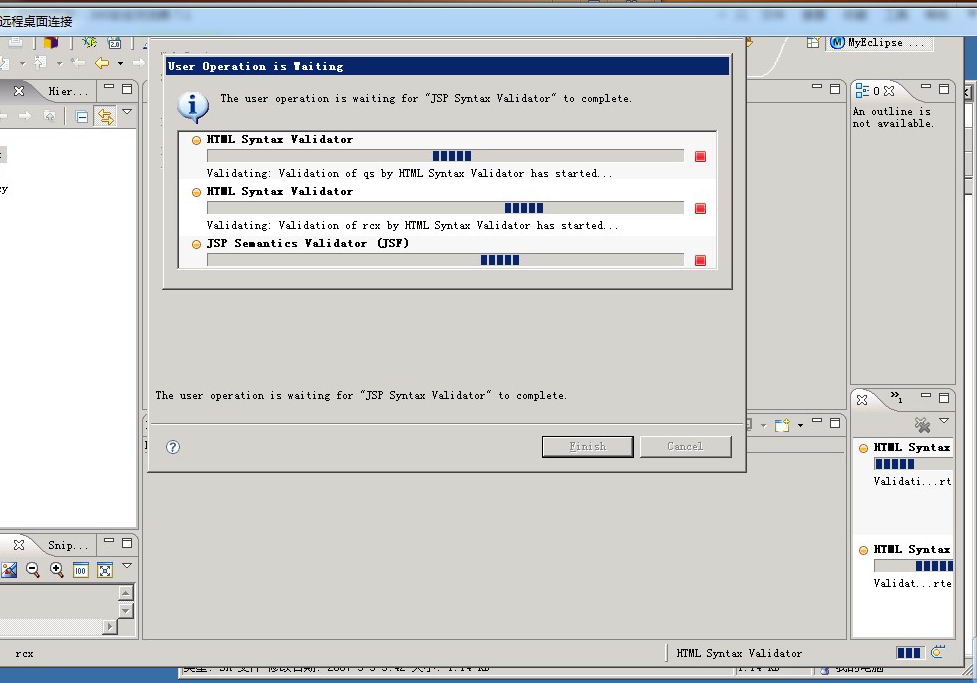Image resolution: width=977 pixels, height=683 pixels.
Task: Switch to the Hier... tab
Action: coord(68,91)
